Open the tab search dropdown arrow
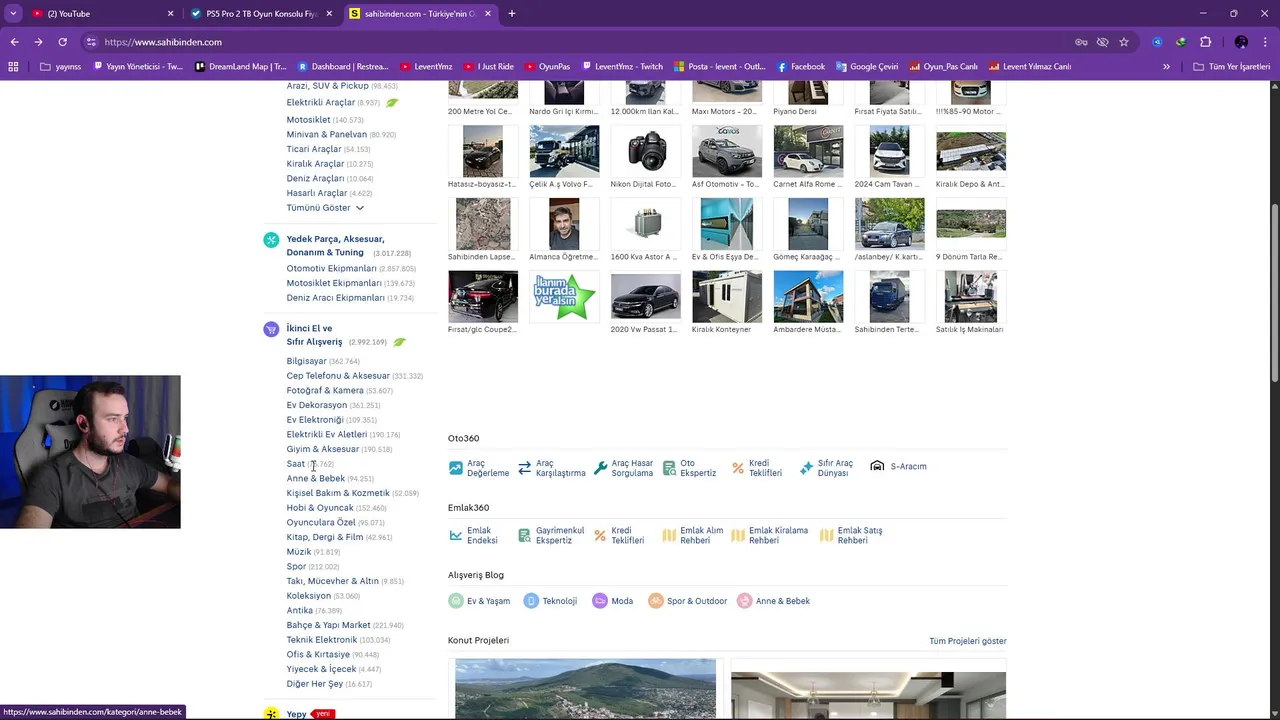 pyautogui.click(x=13, y=14)
